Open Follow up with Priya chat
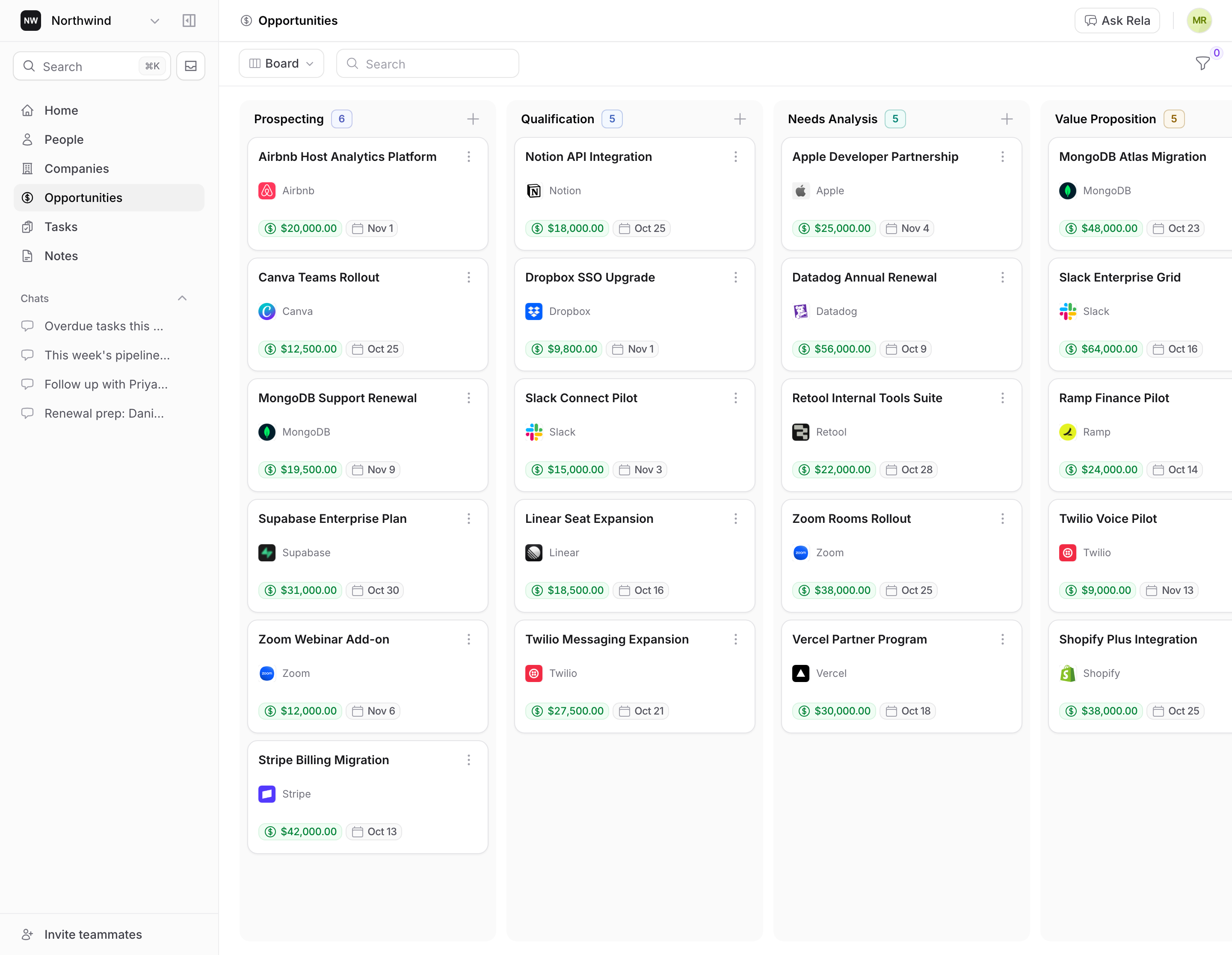 click(109, 384)
